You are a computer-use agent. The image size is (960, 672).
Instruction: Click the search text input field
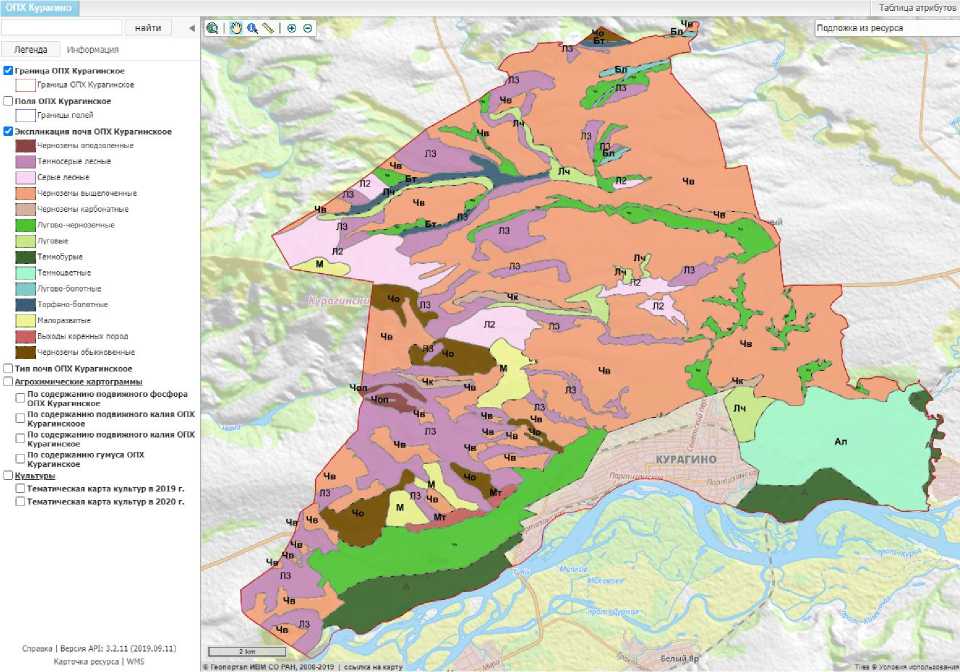coord(62,28)
